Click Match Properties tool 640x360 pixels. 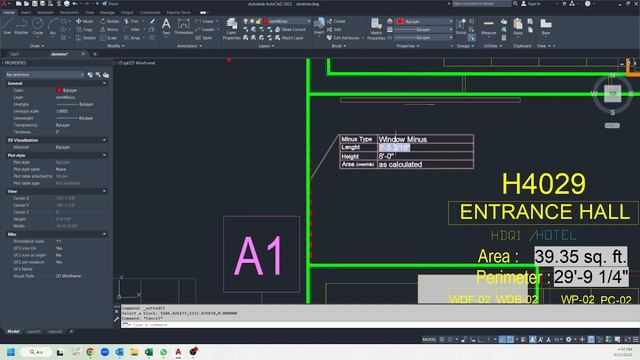(x=376, y=29)
